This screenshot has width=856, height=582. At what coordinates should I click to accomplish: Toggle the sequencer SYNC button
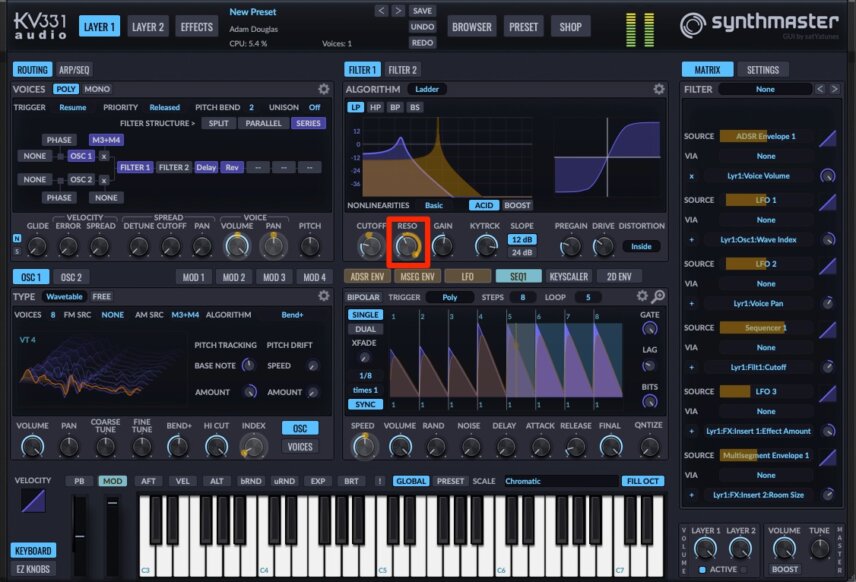click(x=365, y=405)
